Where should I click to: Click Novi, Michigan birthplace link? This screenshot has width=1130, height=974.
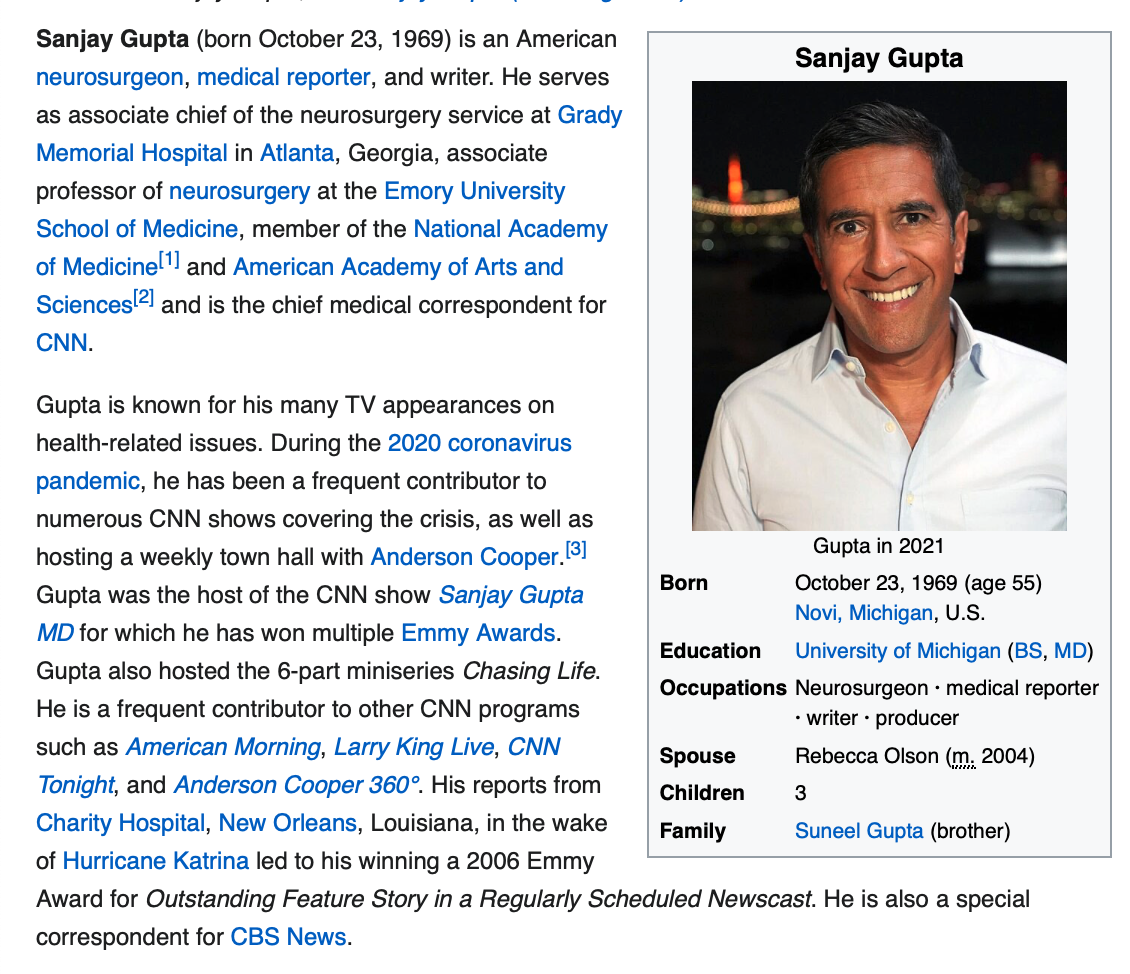tap(863, 613)
